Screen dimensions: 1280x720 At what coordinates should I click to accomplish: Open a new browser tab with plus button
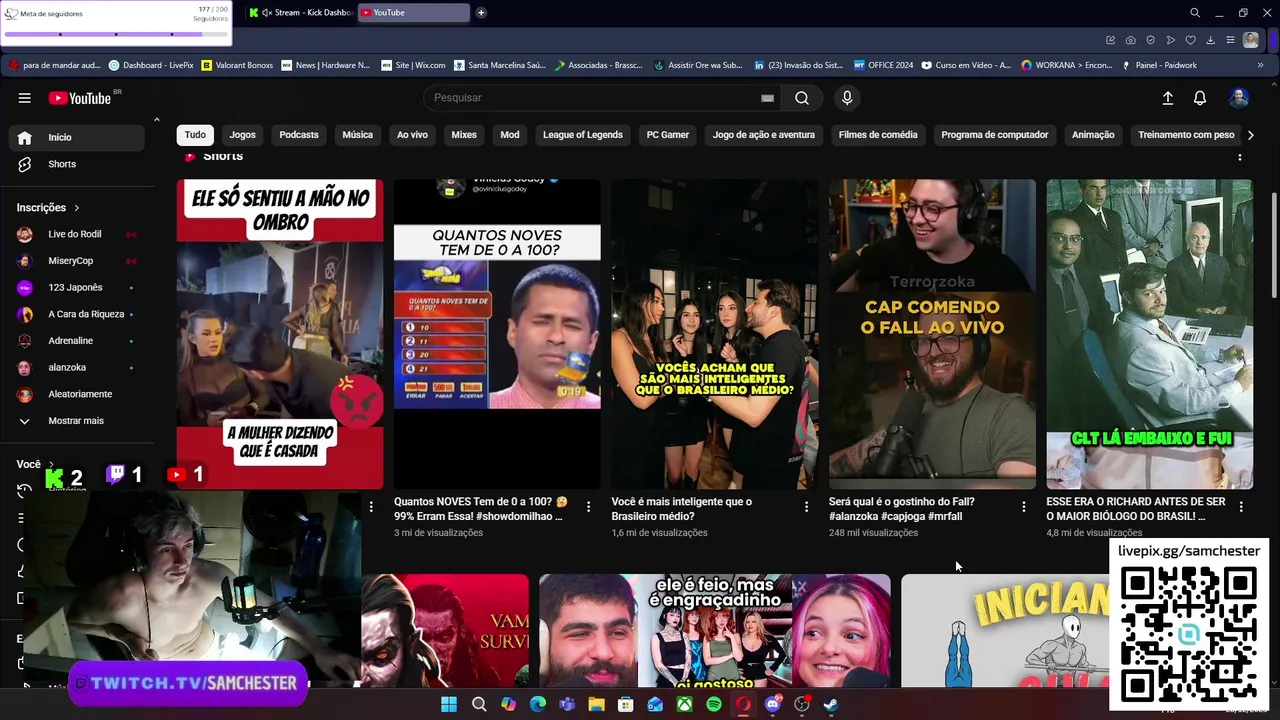(x=481, y=13)
